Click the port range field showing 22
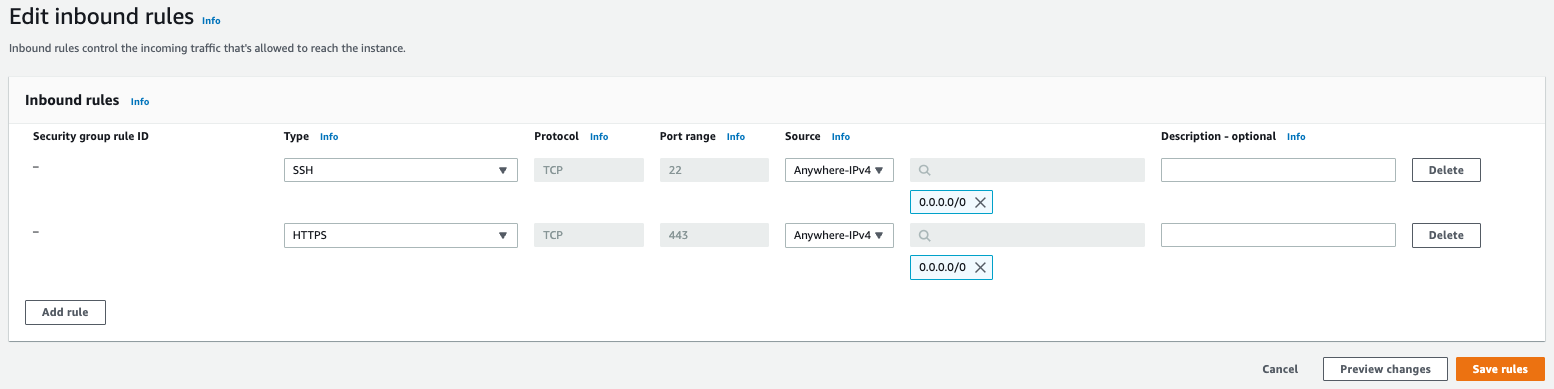Image resolution: width=1554 pixels, height=389 pixels. tap(714, 170)
